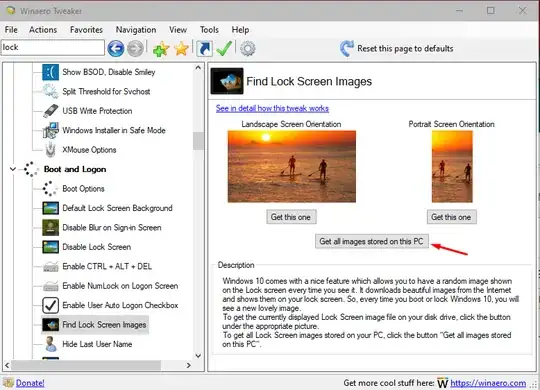Open the File menu
540x390 pixels.
coord(11,30)
